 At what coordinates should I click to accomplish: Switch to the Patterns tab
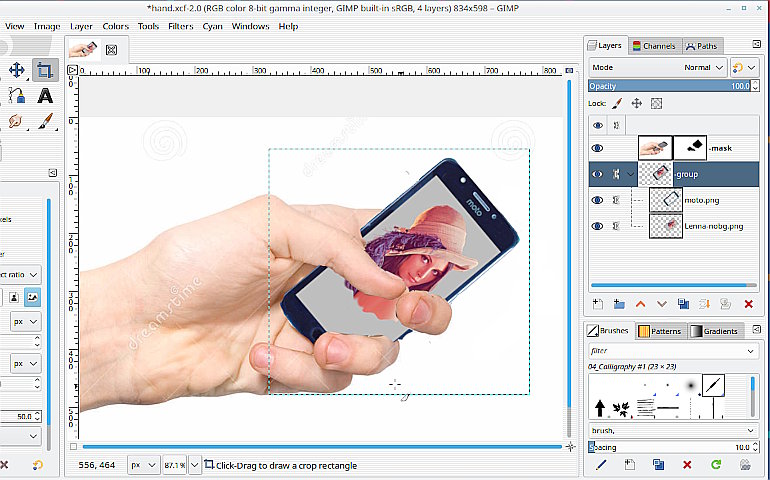(x=659, y=331)
